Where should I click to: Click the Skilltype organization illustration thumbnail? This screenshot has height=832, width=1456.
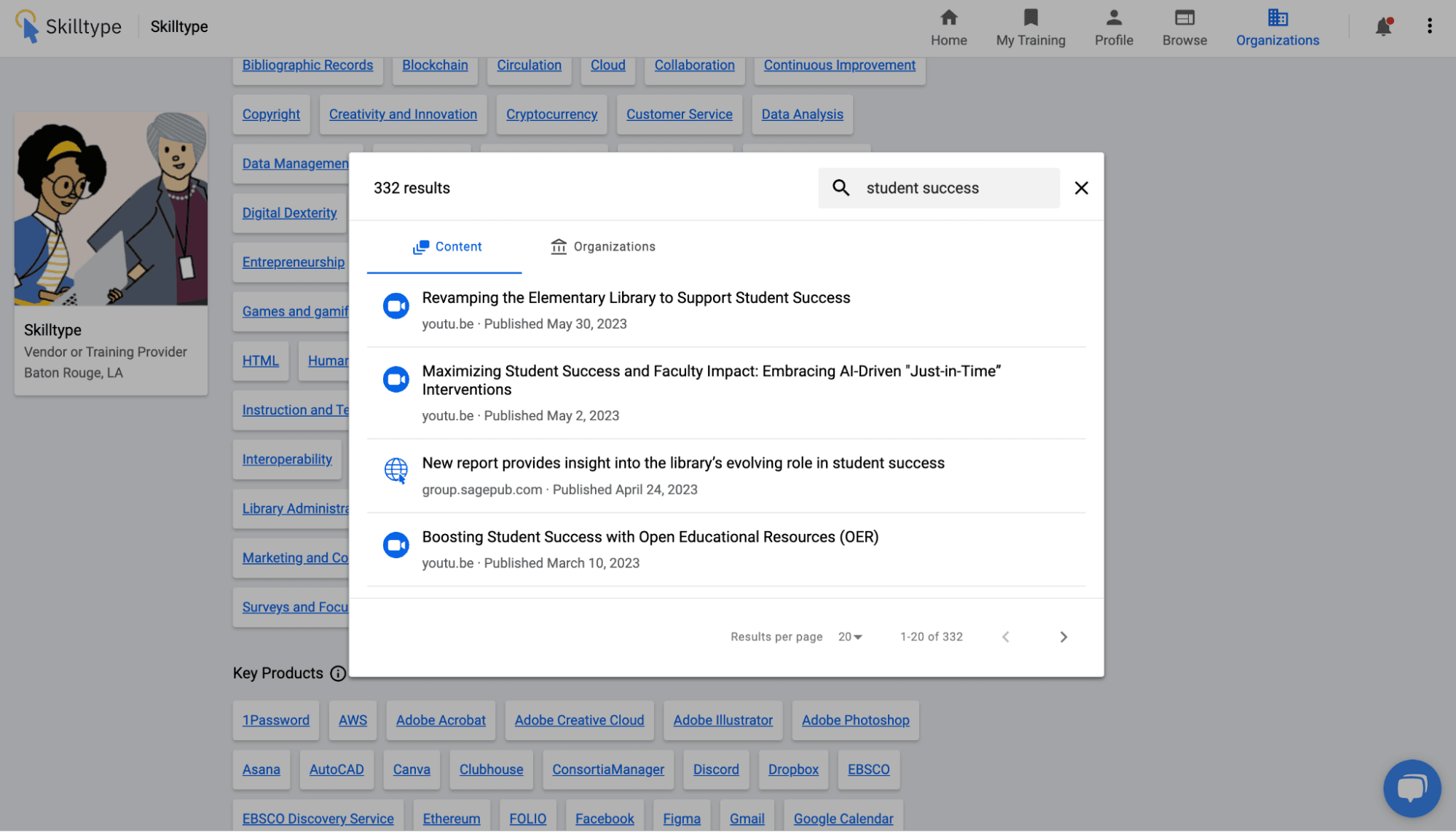[111, 208]
